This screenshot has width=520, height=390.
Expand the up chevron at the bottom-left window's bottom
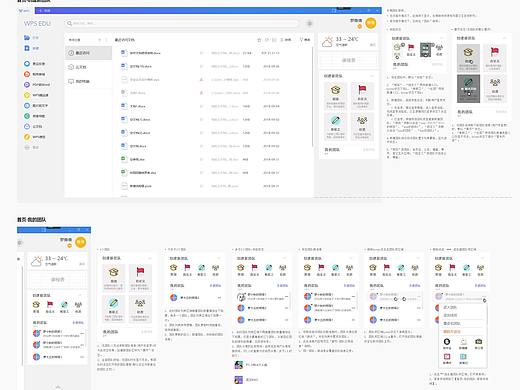pyautogui.click(x=58, y=387)
